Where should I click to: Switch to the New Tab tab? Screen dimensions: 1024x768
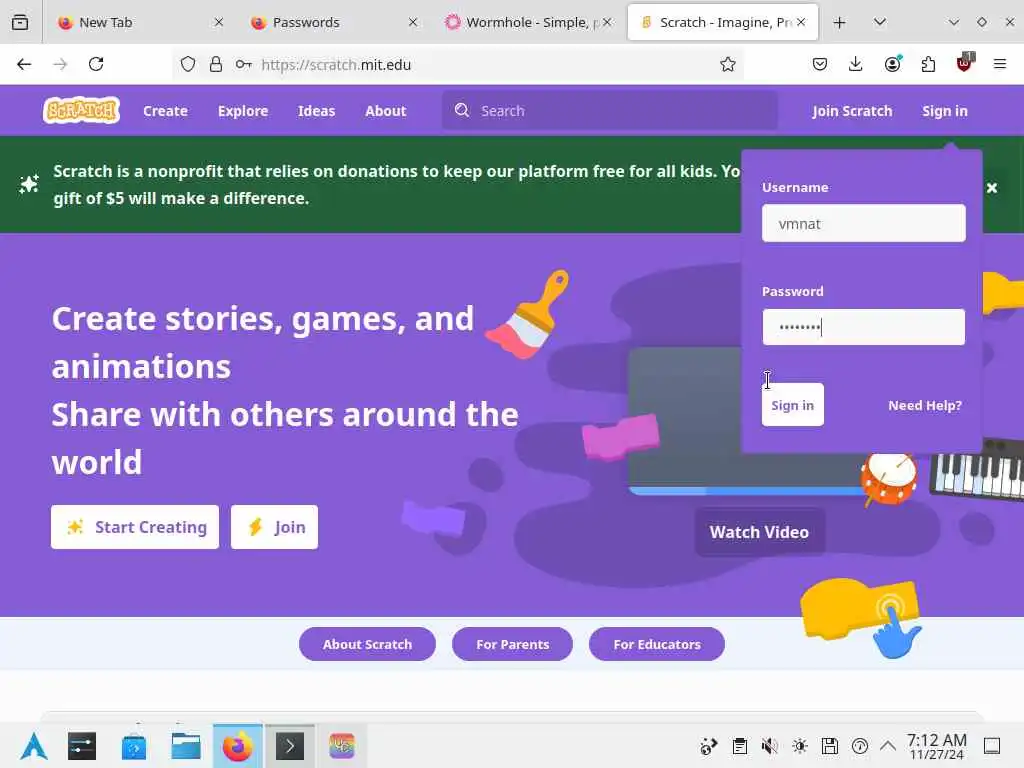(140, 22)
